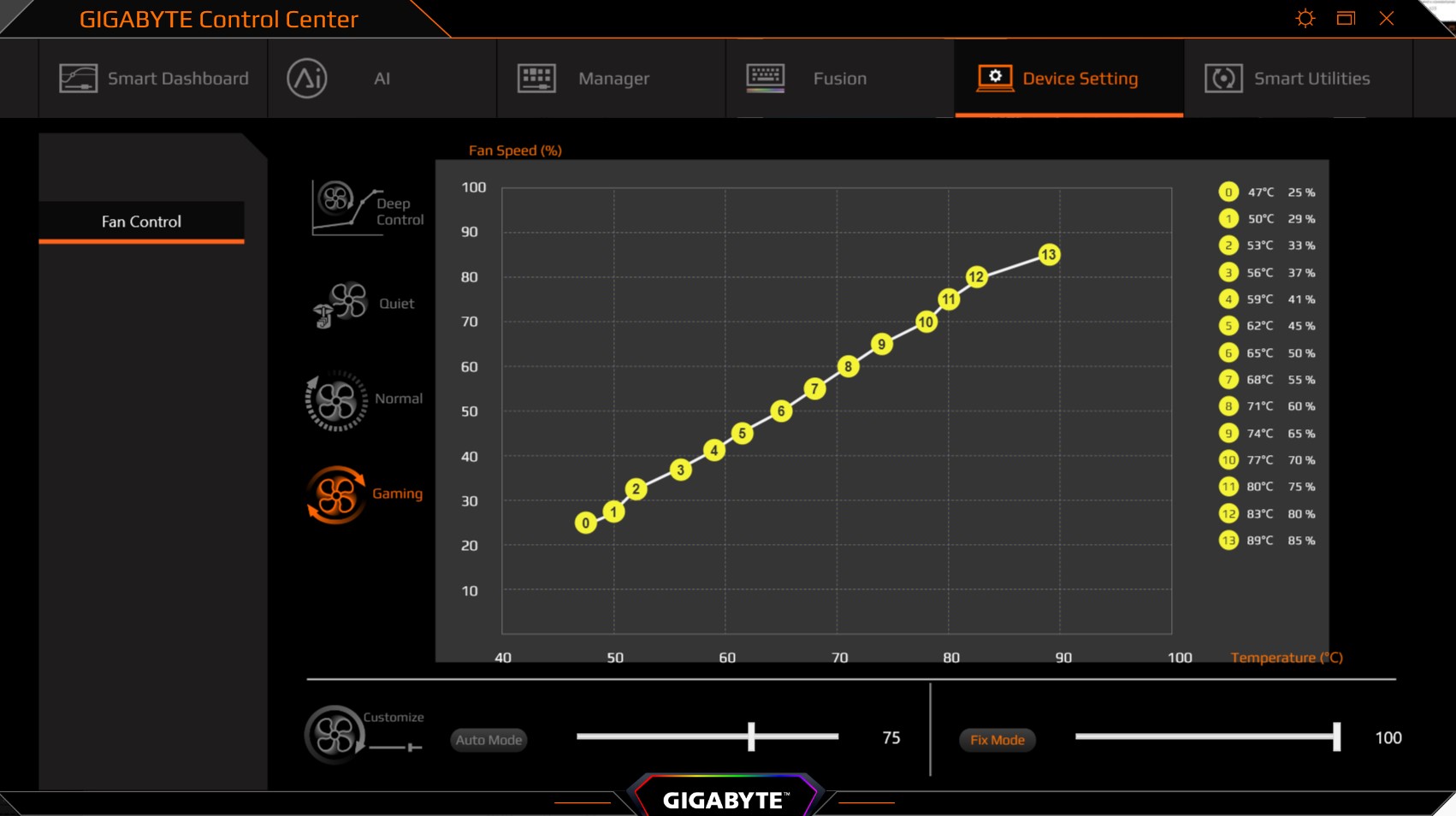Click the Auto Mode speed slider handle
Viewport: 1456px width, 816px height.
point(751,736)
